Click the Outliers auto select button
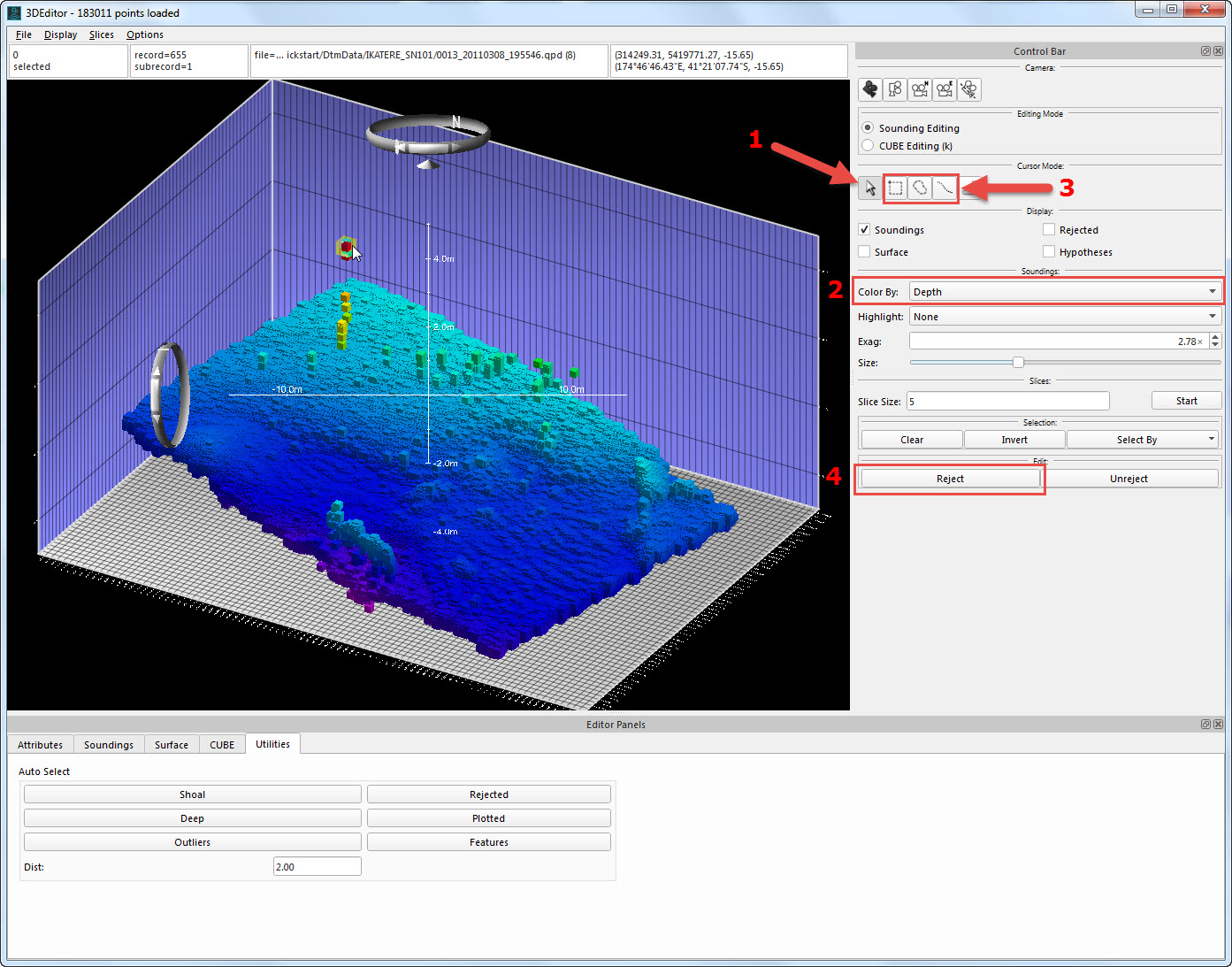1232x967 pixels. [x=192, y=842]
